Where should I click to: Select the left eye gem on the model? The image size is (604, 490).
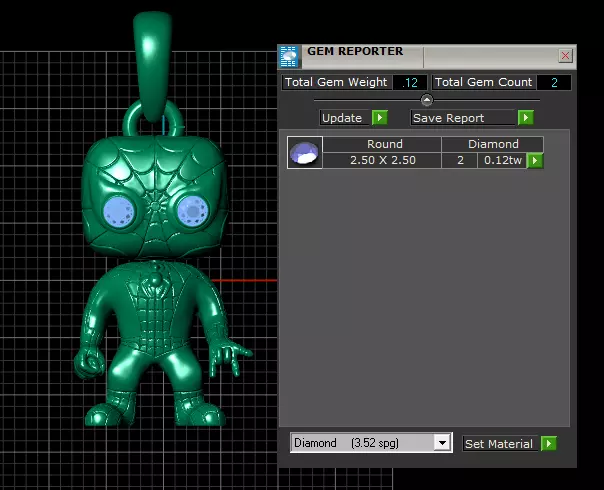119,212
